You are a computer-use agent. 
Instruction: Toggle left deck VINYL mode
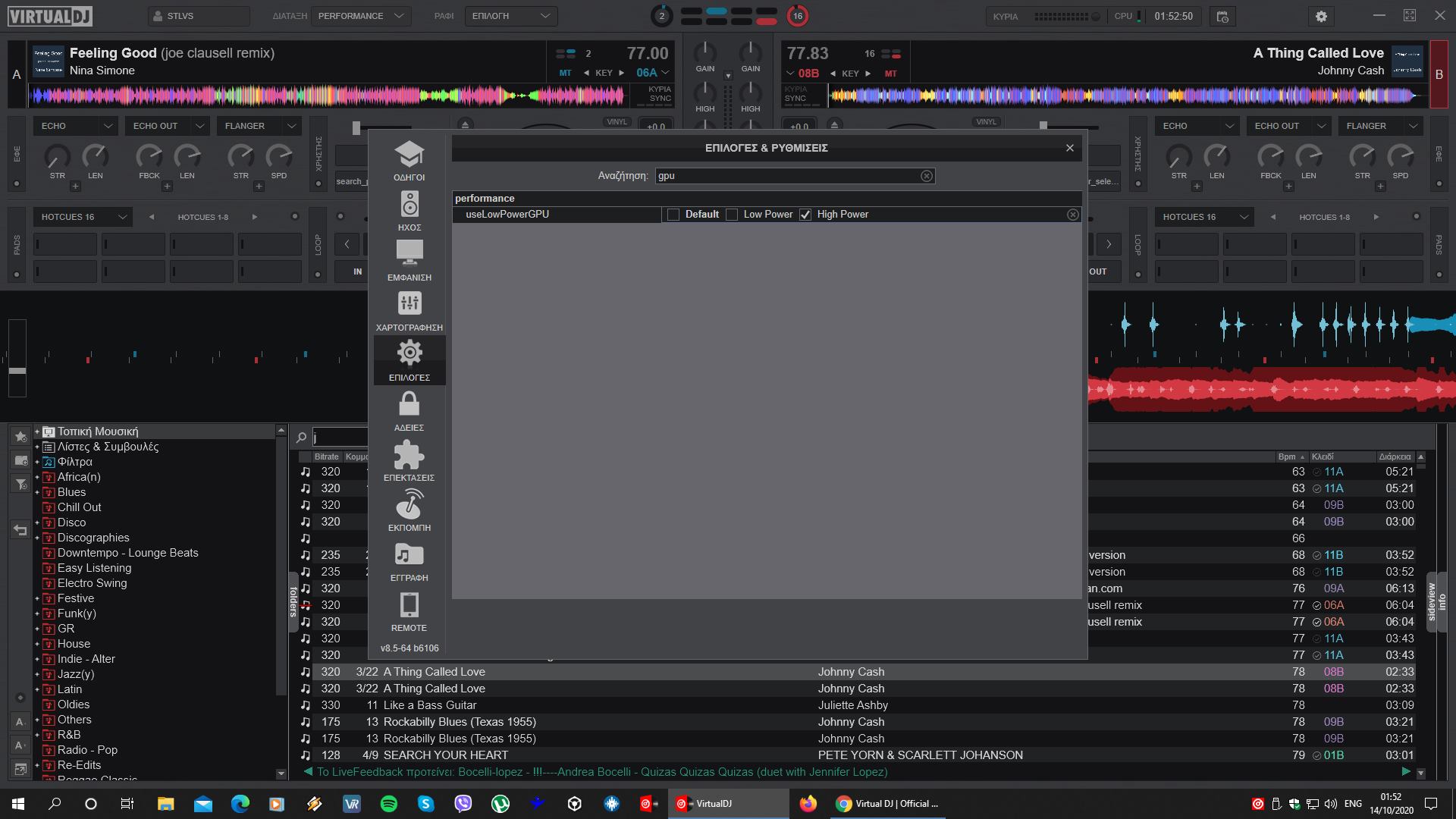[617, 122]
